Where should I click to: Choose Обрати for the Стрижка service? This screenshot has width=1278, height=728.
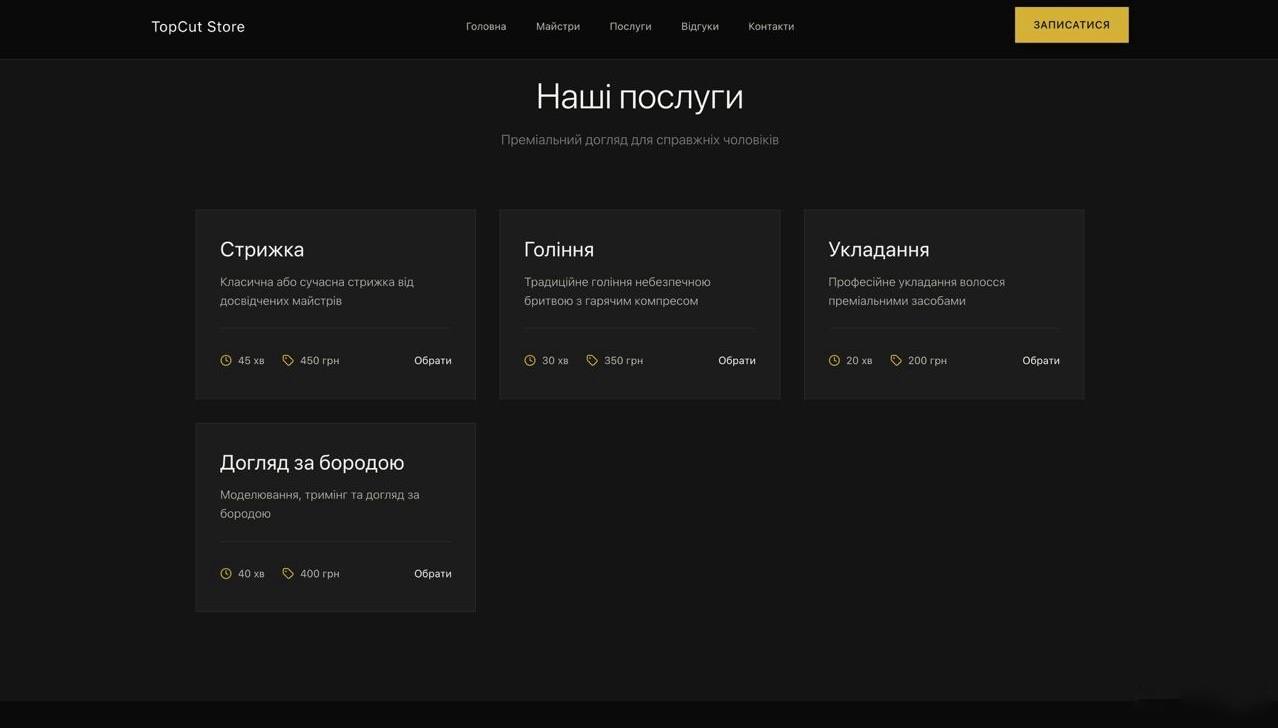tap(433, 360)
